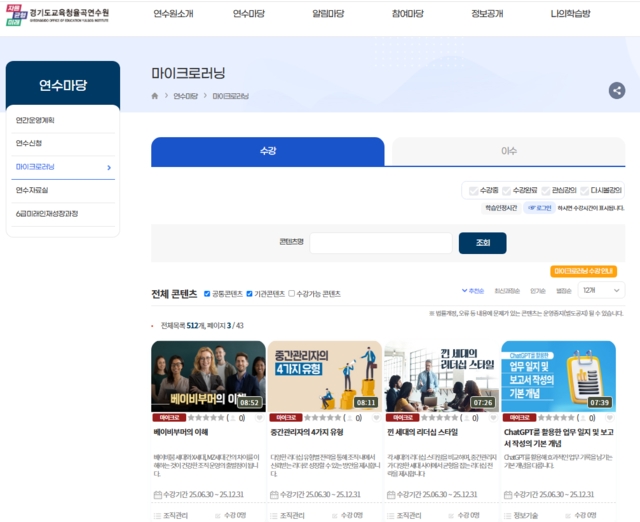Expand the 마이크로러닝 sidebar item arrow

(x=108, y=167)
